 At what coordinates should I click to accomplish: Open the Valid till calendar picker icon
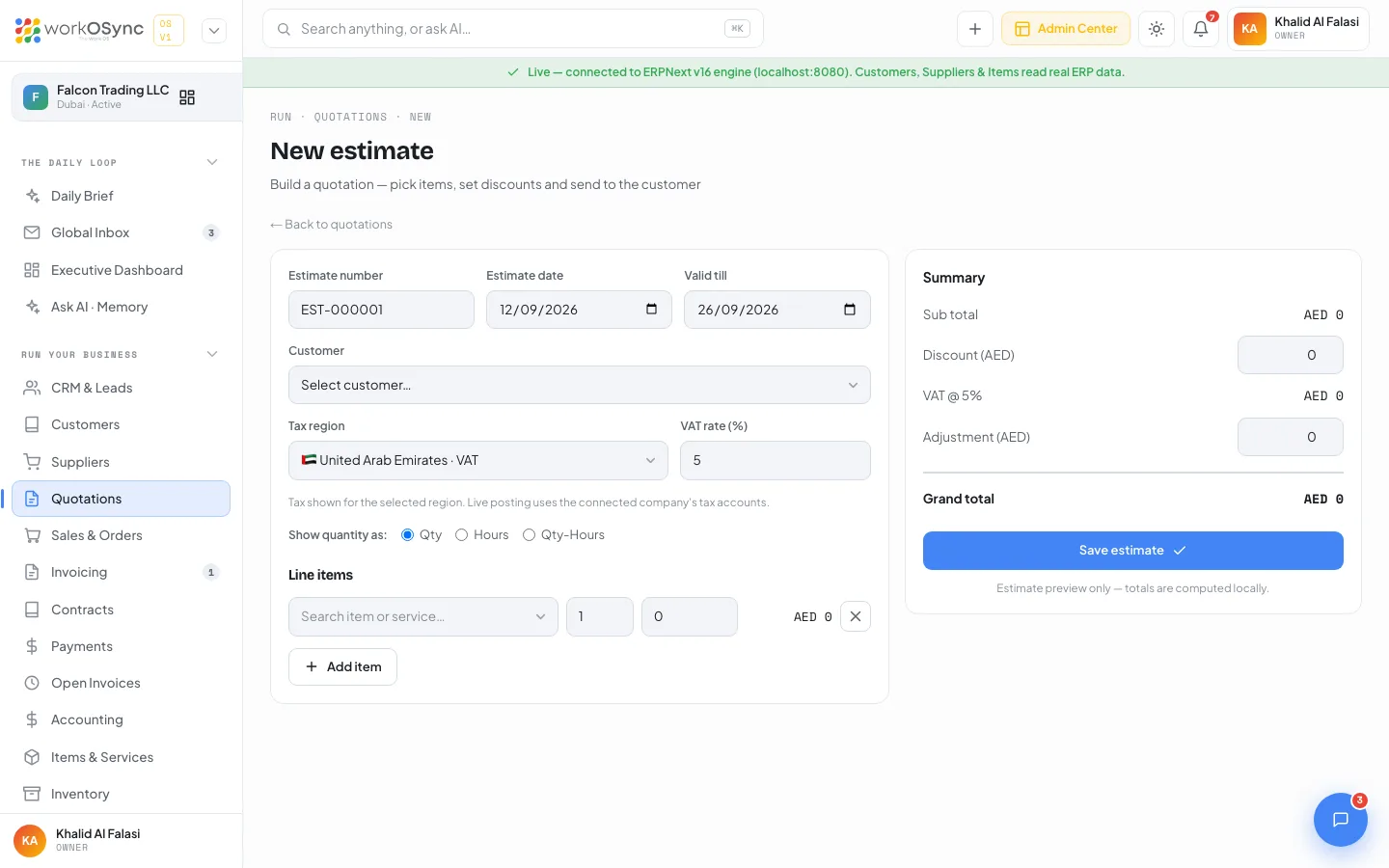850,310
